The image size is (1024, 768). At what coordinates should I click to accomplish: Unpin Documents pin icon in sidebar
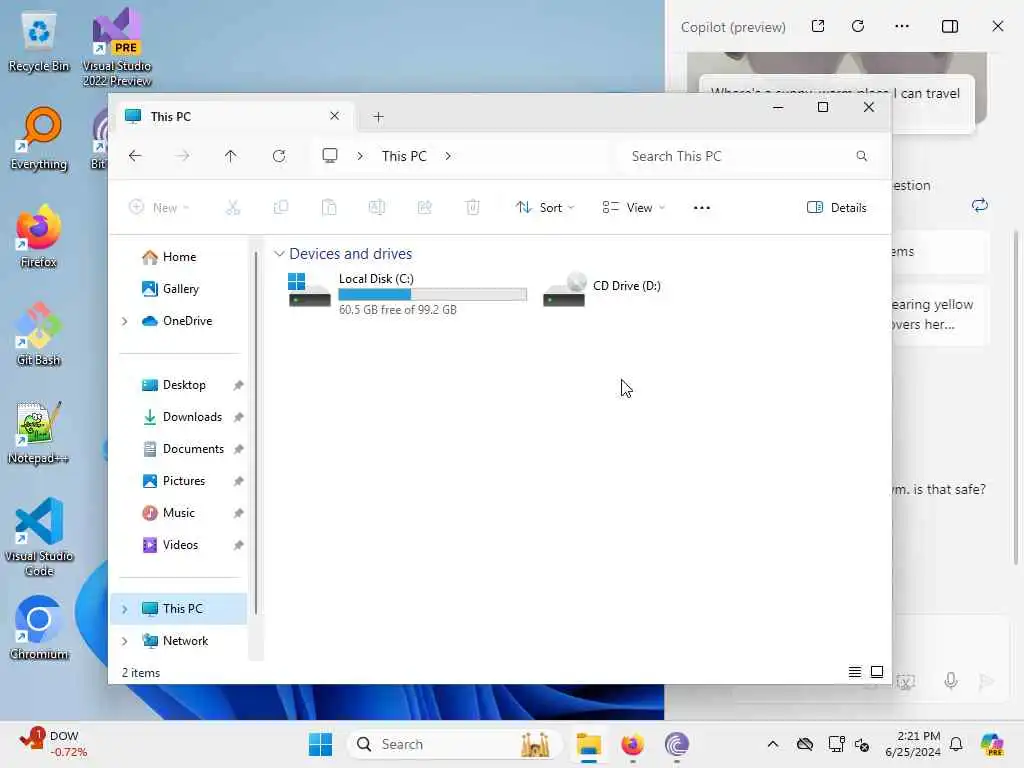point(238,449)
